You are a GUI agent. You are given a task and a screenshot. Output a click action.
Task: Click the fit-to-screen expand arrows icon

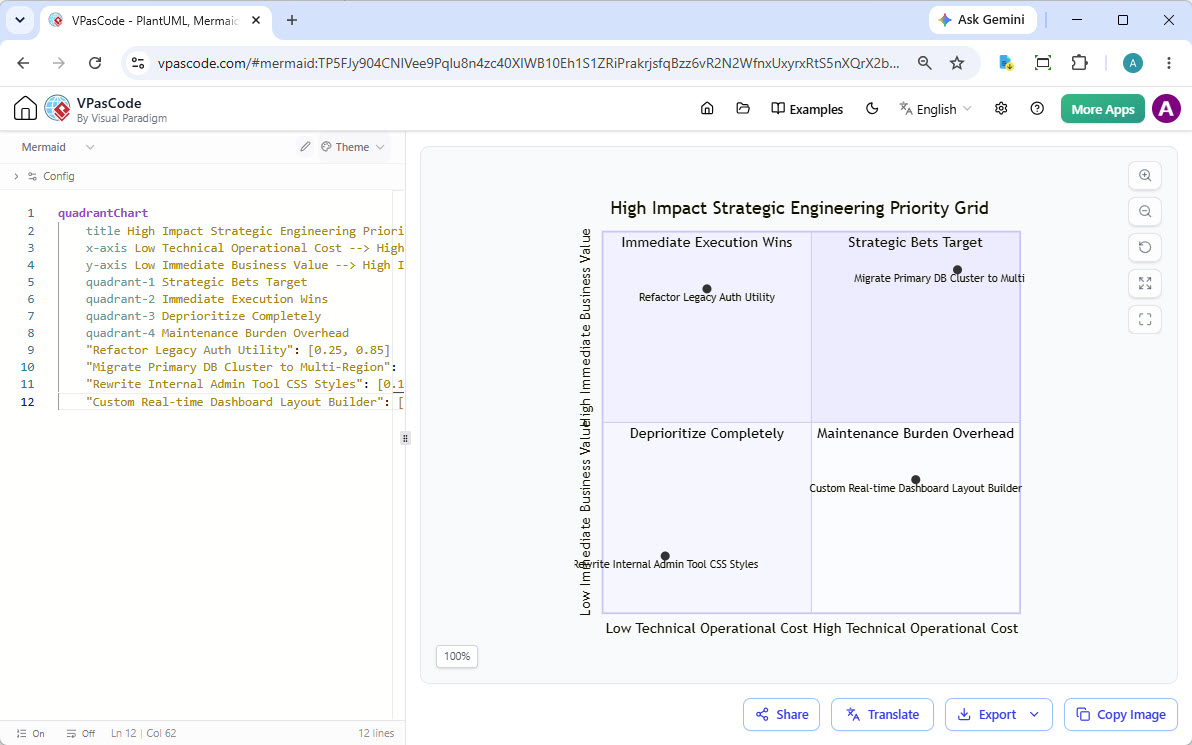point(1145,284)
